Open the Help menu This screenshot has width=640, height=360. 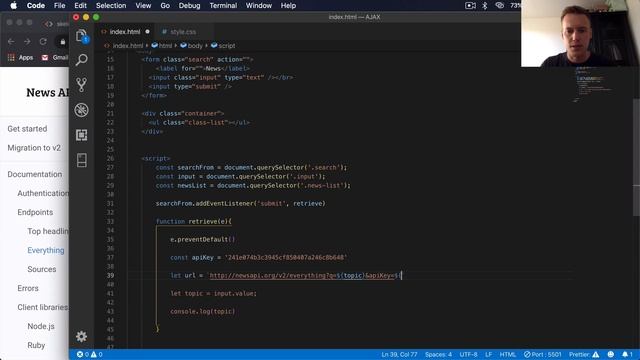pyautogui.click(x=288, y=6)
